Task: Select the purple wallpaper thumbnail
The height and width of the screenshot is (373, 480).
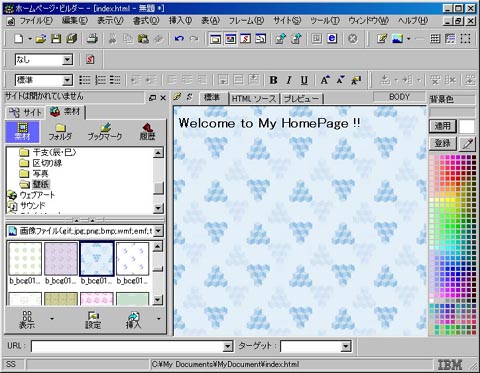Action: point(61,259)
